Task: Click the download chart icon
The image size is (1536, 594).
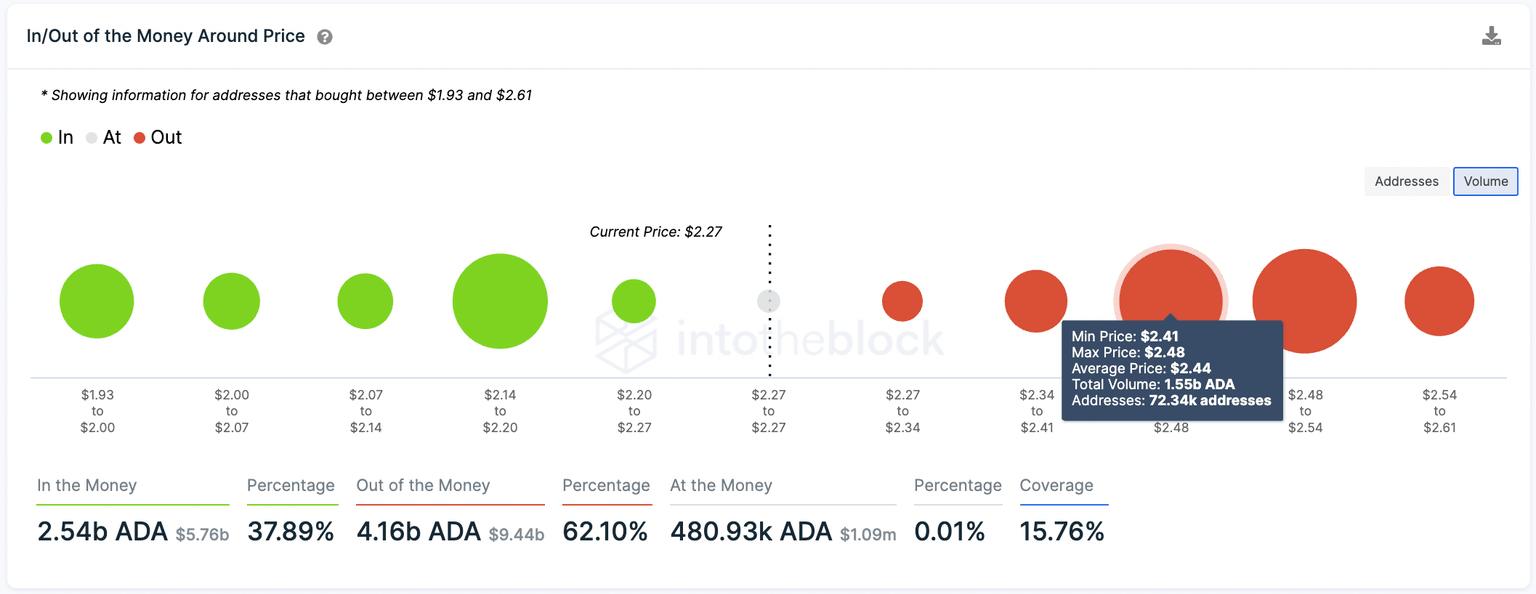Action: 1491,37
